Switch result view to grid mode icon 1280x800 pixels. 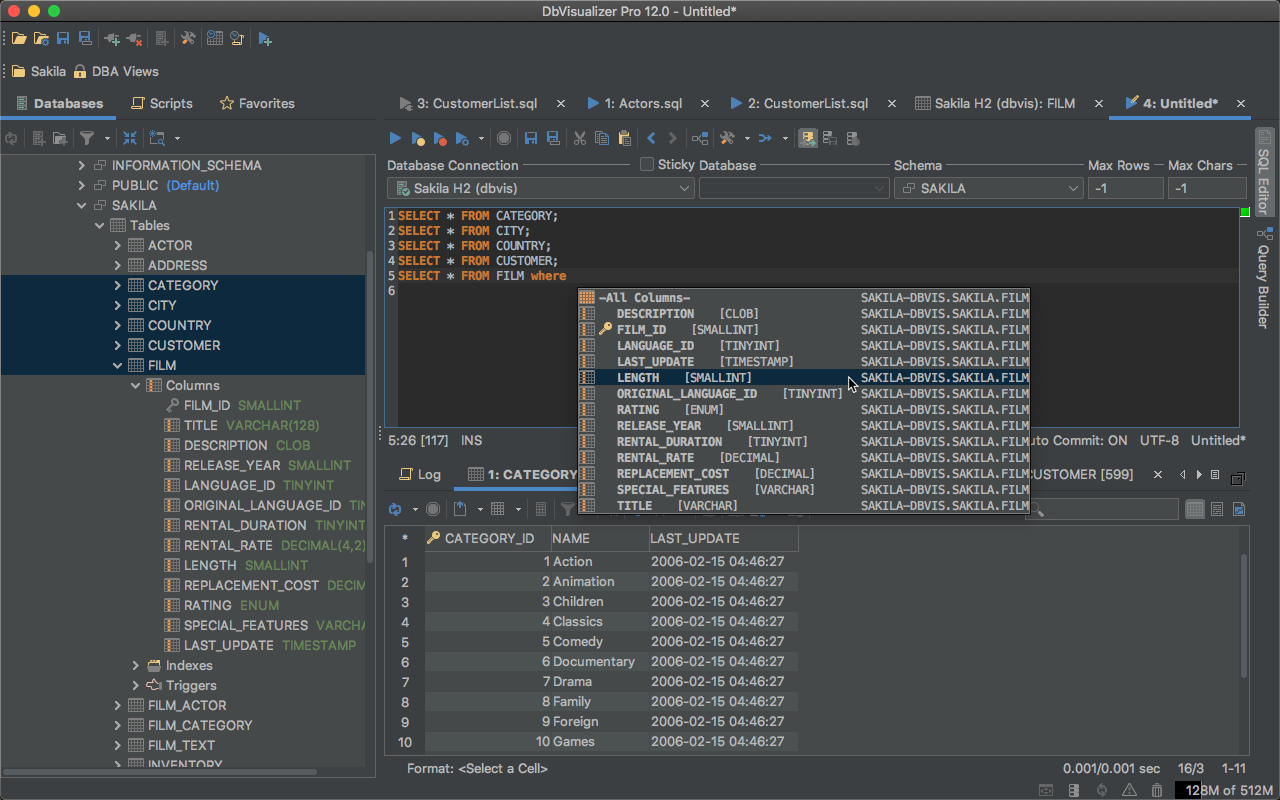pos(1194,509)
